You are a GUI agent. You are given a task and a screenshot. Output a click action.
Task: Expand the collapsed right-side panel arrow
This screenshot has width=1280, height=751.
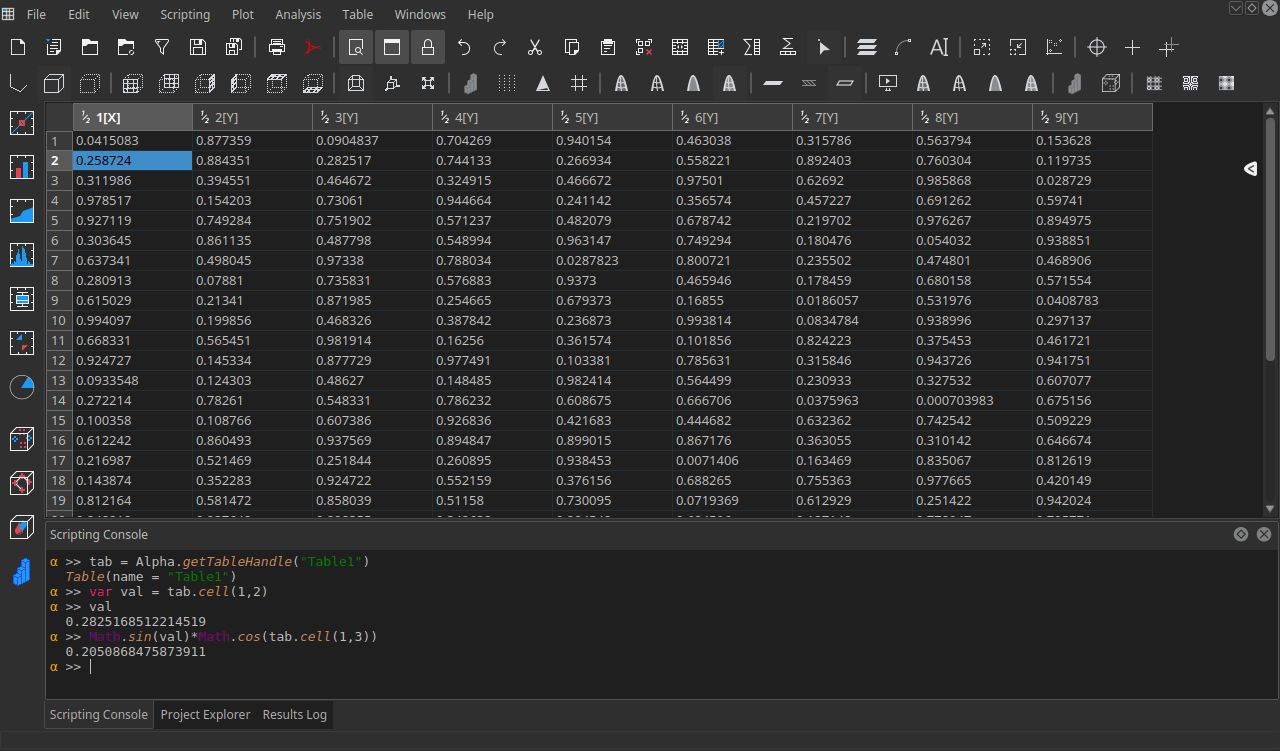click(1250, 169)
